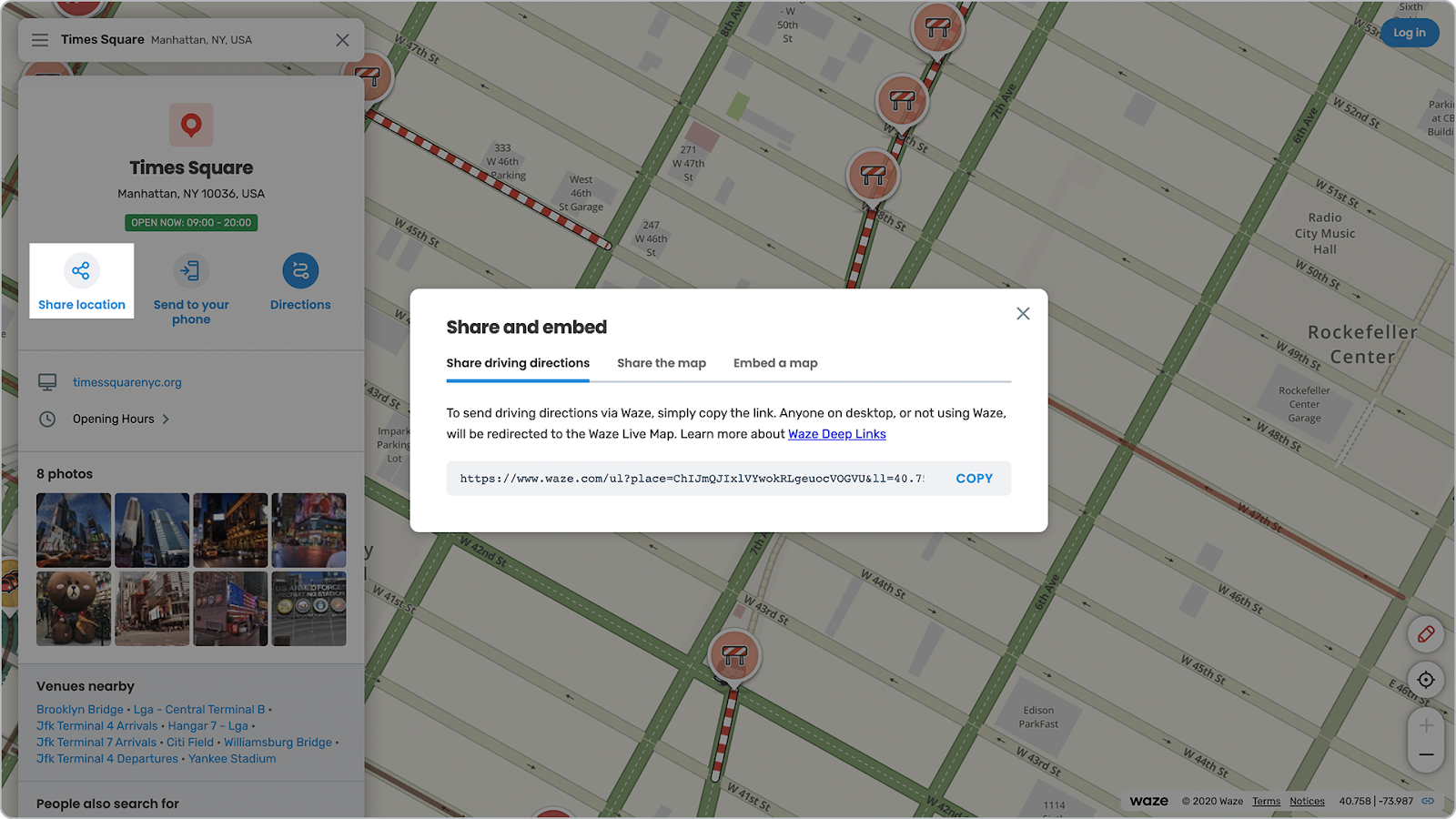Click COPY to copy the link
1456x819 pixels.
tap(974, 479)
